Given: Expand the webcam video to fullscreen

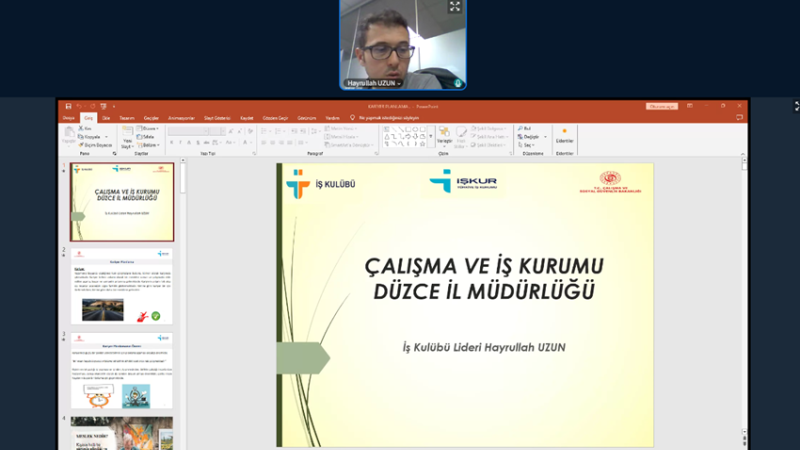Looking at the screenshot, I should tap(455, 7).
